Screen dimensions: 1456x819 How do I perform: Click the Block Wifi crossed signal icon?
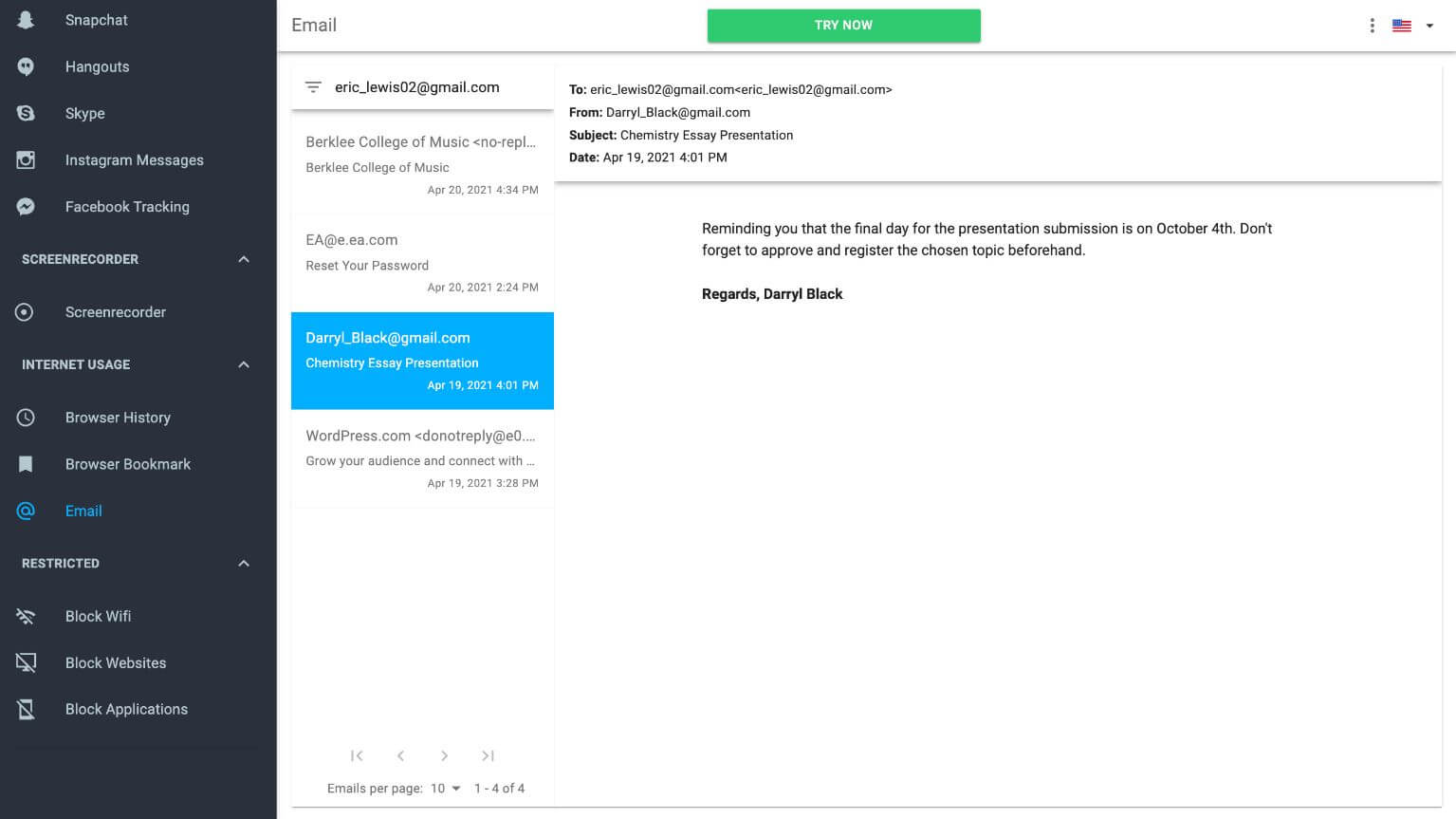[26, 616]
